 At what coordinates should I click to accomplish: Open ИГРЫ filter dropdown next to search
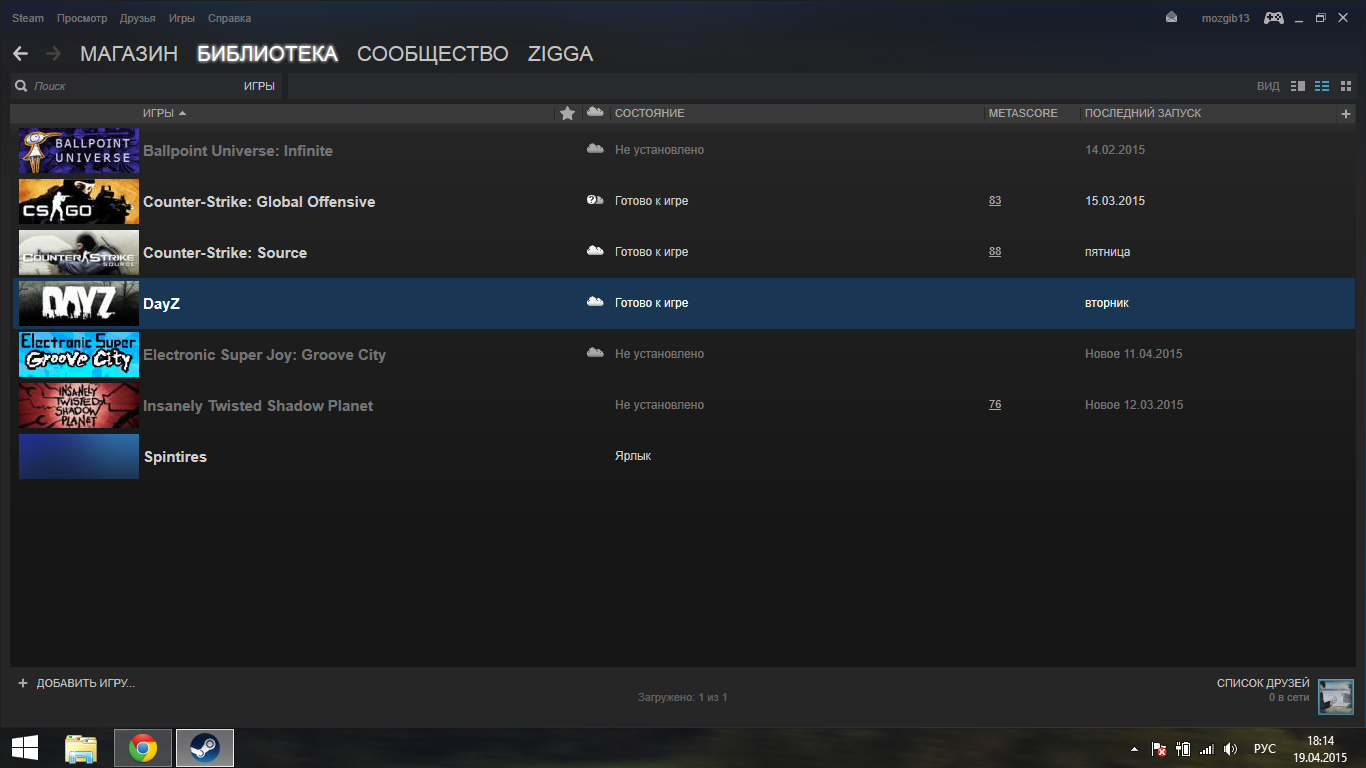(259, 86)
